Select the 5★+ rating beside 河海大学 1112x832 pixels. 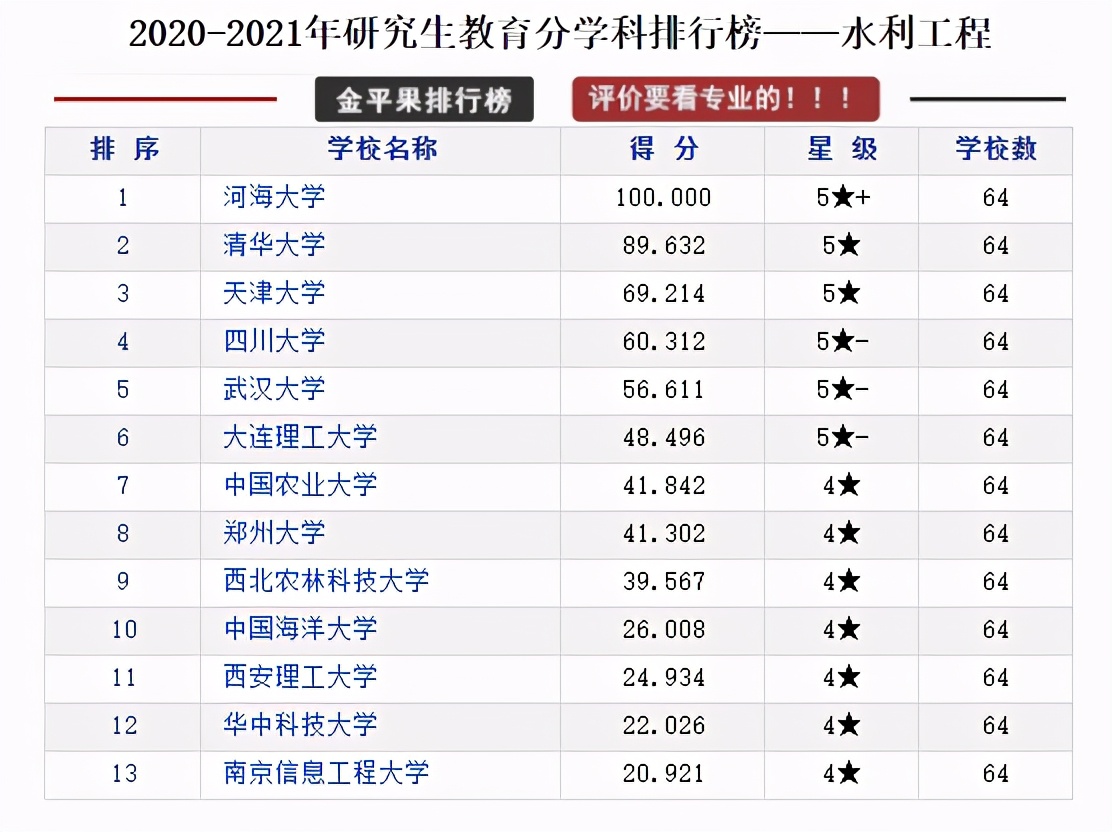point(840,198)
